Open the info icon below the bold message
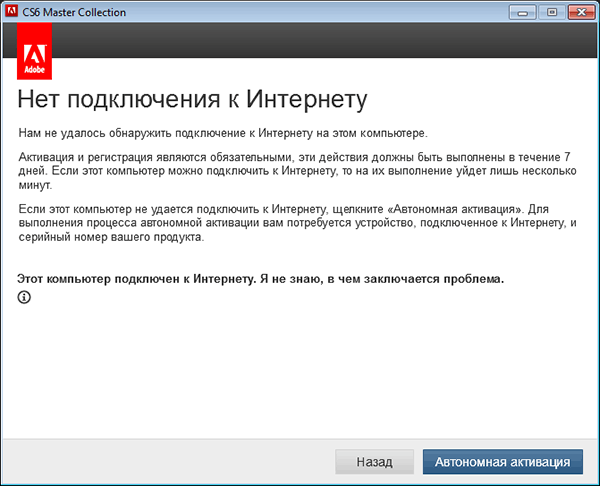Screen dimensions: 600x486 coord(24,297)
